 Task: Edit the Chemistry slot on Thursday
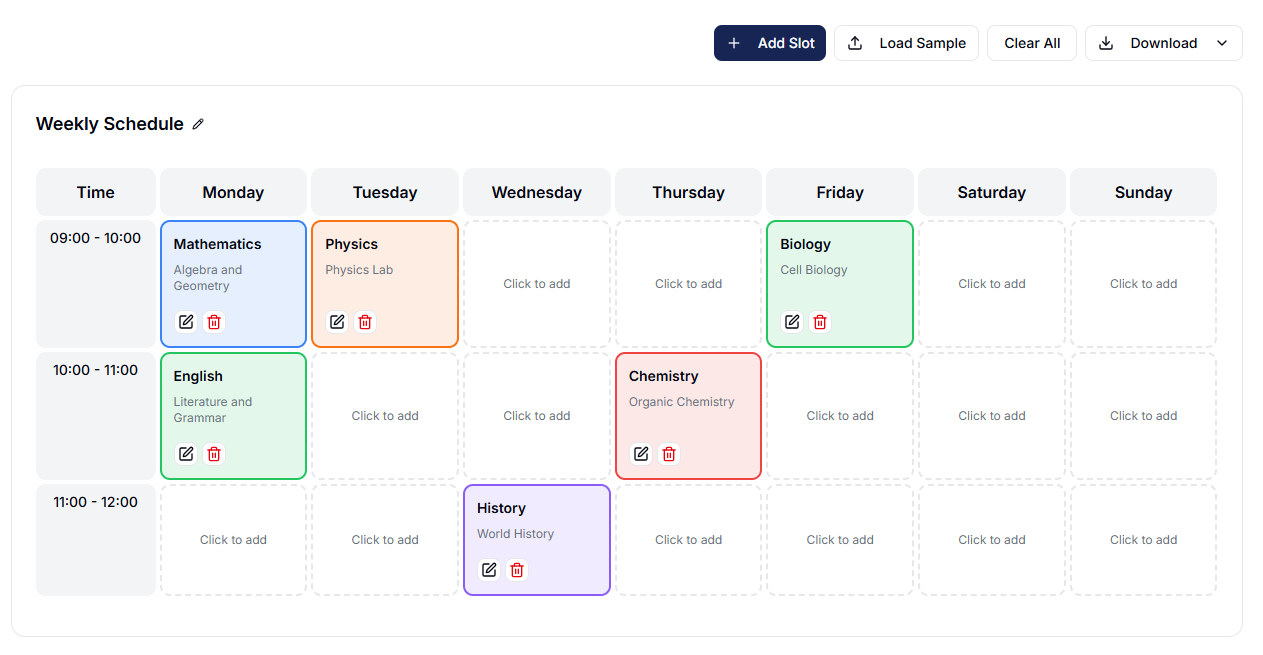pyautogui.click(x=641, y=454)
